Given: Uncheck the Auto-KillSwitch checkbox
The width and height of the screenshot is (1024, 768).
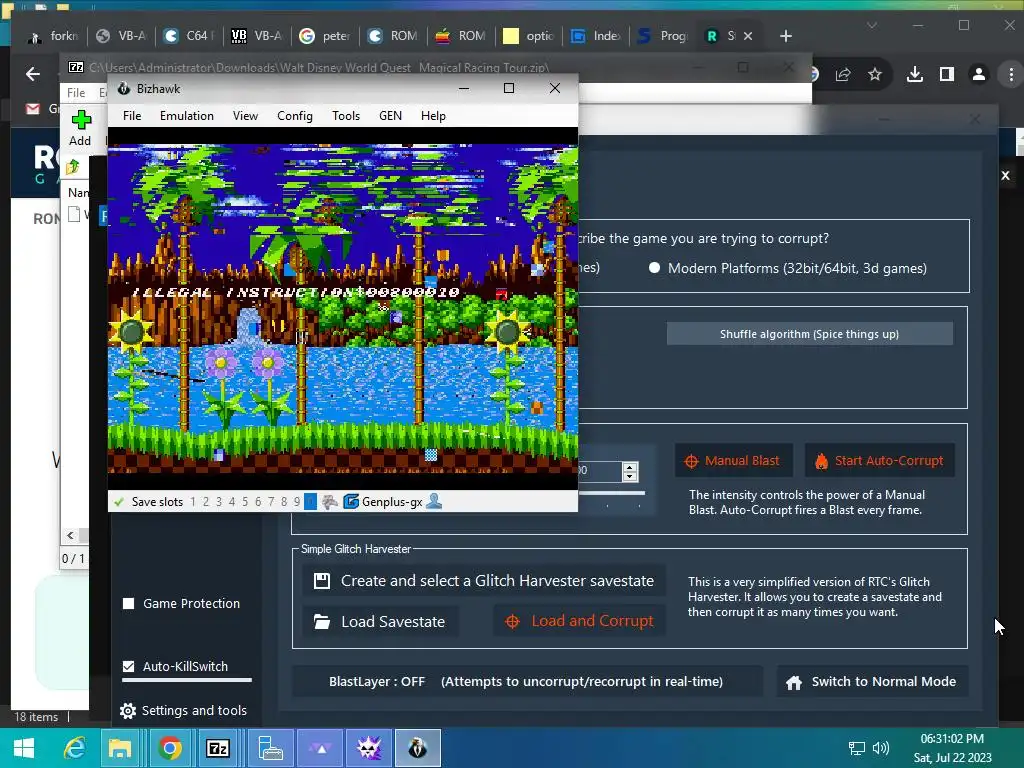Looking at the screenshot, I should point(129,666).
